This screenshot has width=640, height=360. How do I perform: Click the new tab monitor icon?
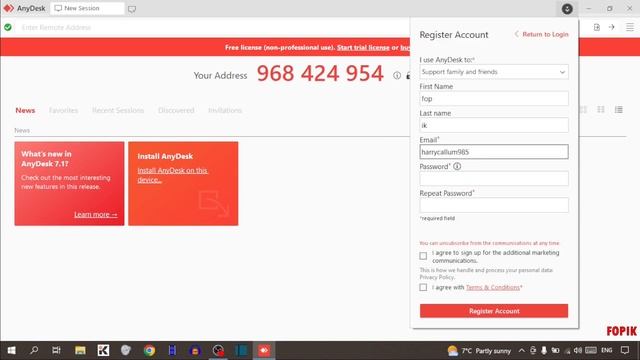click(x=132, y=9)
